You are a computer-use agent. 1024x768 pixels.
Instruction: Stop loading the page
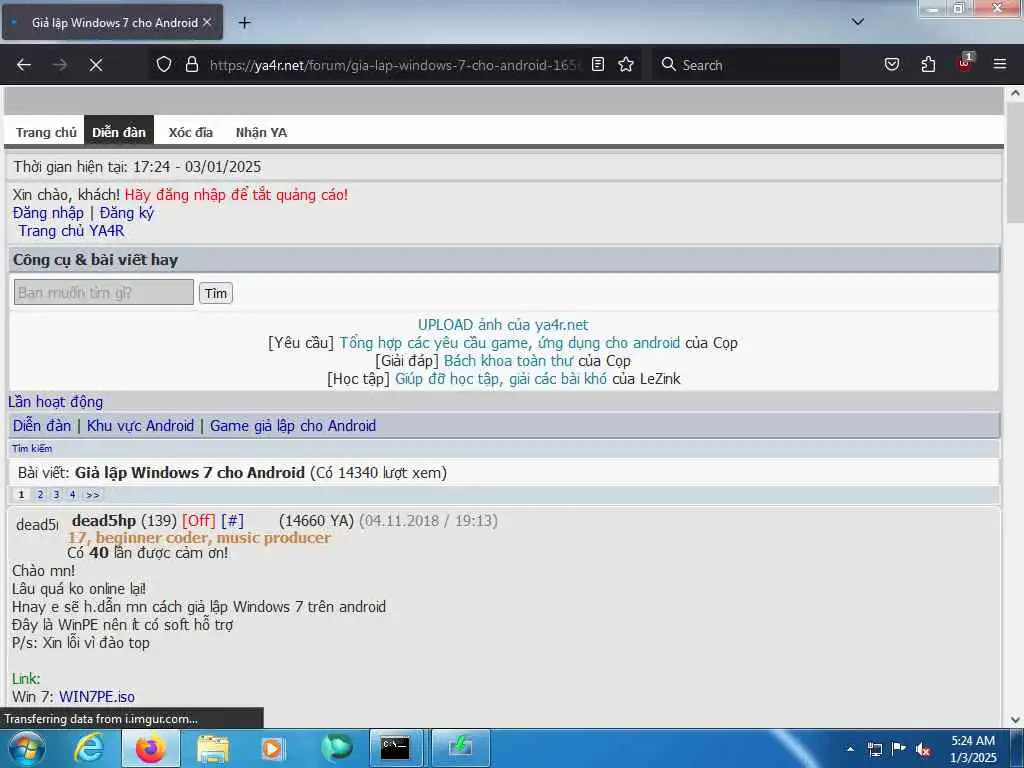tap(96, 65)
